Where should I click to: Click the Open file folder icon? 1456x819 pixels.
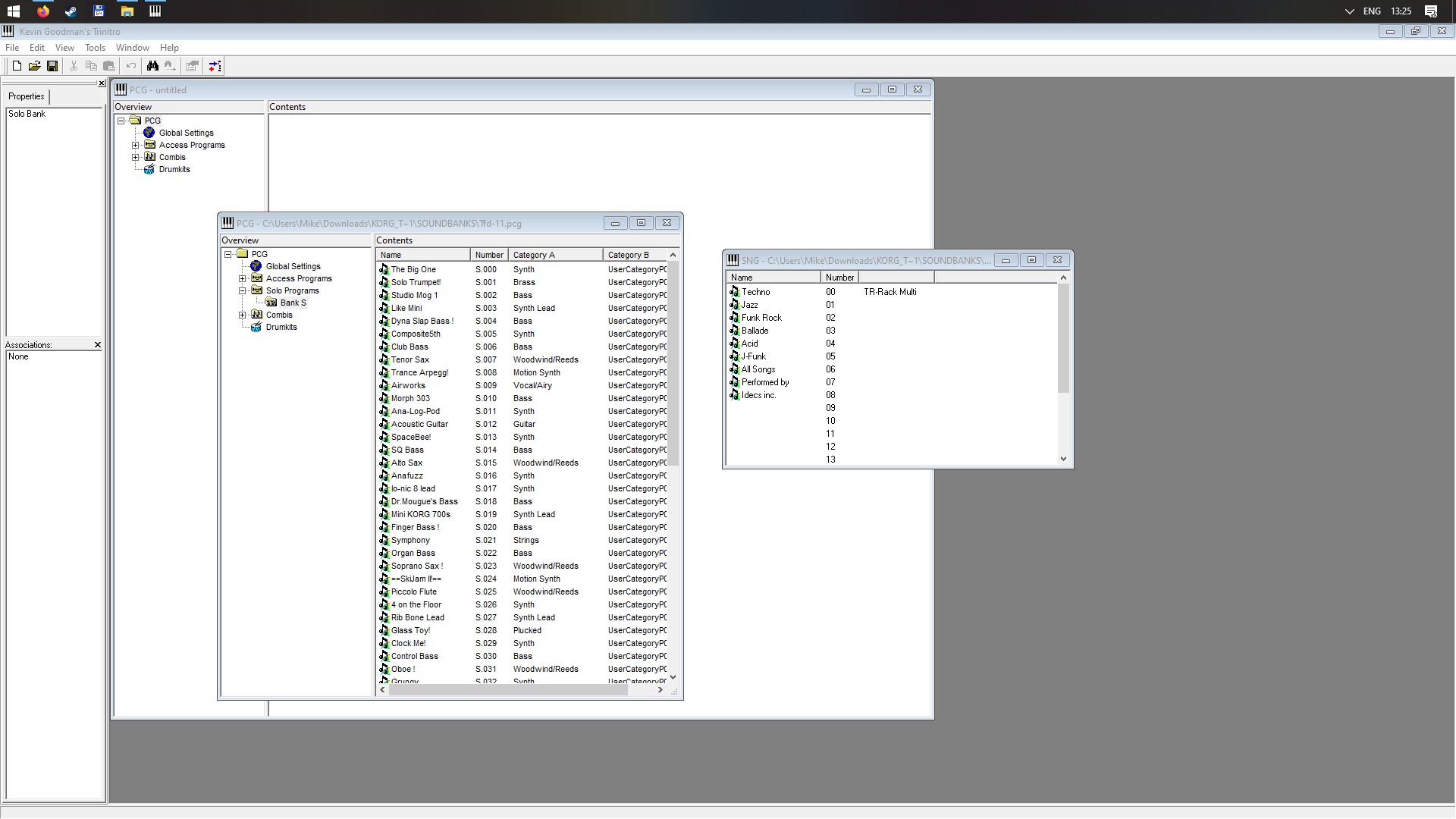click(34, 66)
